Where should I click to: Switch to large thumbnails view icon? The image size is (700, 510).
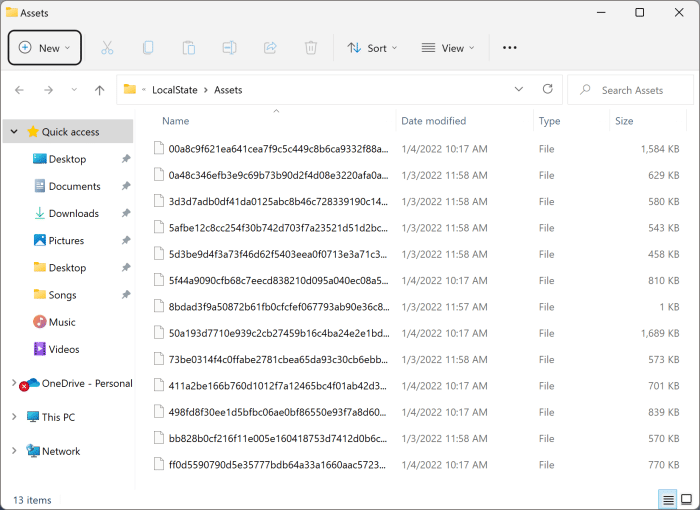coord(686,500)
